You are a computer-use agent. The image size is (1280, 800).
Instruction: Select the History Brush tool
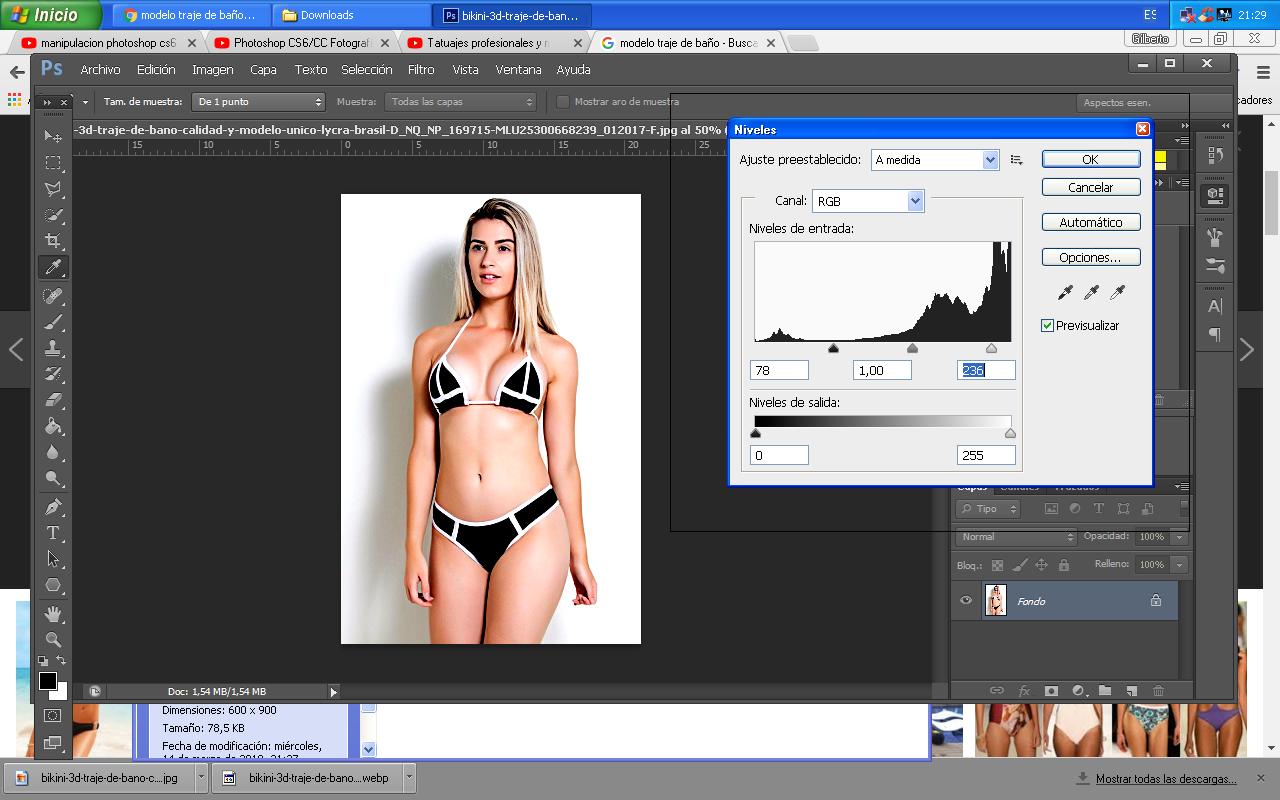(53, 374)
